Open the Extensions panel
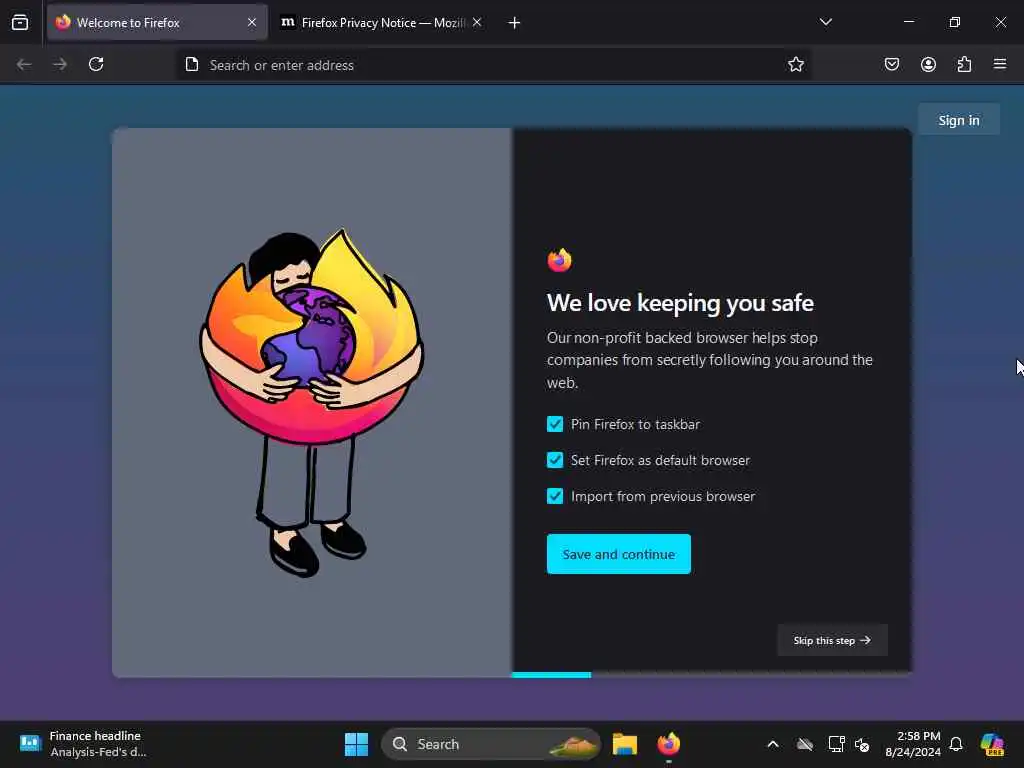 click(964, 64)
